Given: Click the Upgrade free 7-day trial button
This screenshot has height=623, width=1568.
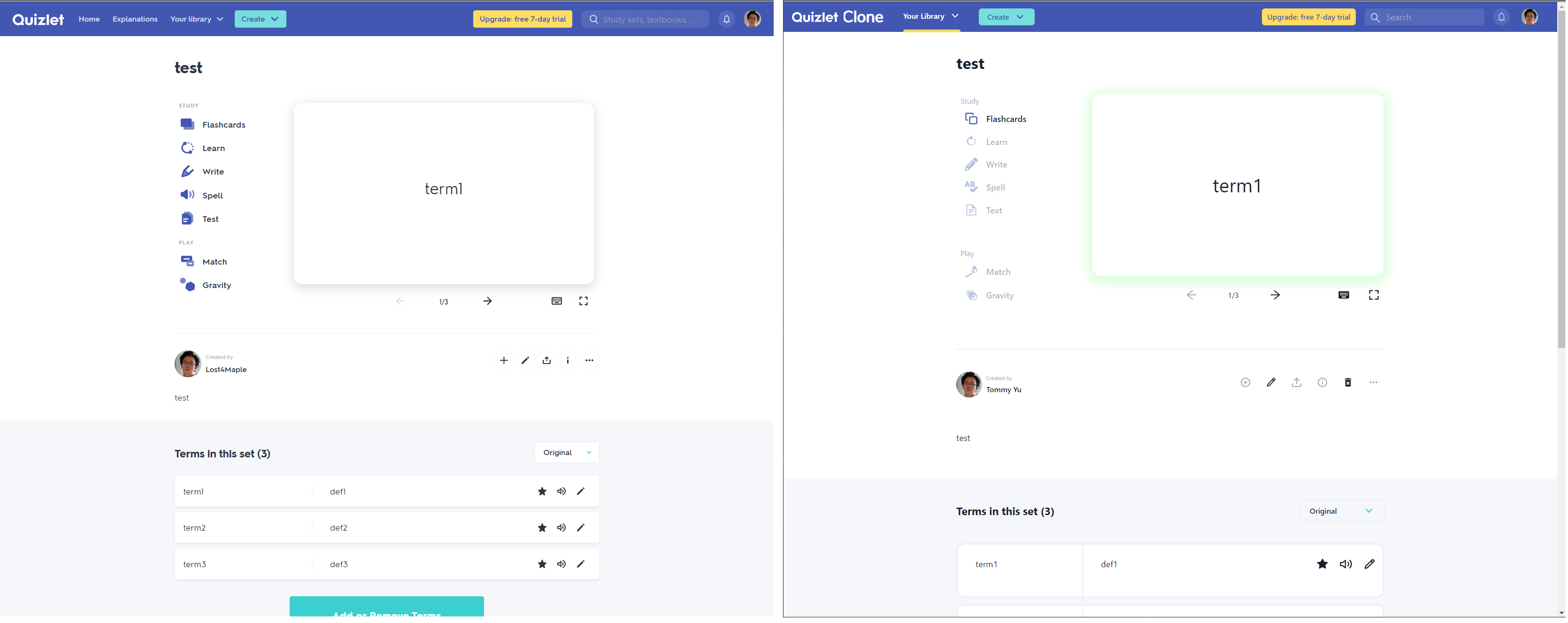Looking at the screenshot, I should tap(522, 19).
